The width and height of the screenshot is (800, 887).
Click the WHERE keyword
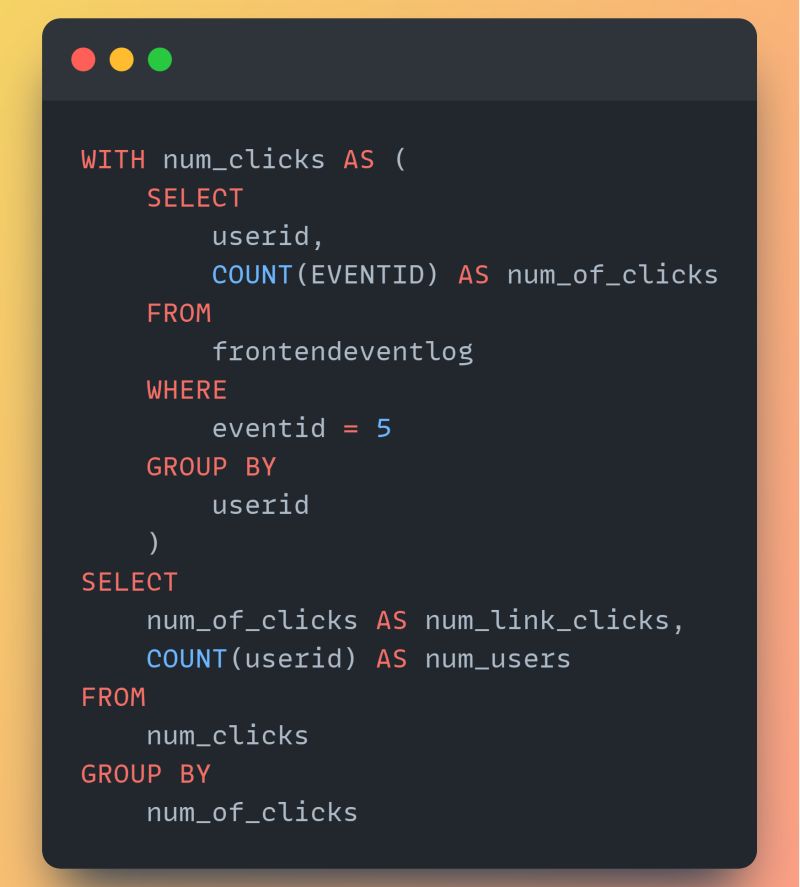pos(187,390)
